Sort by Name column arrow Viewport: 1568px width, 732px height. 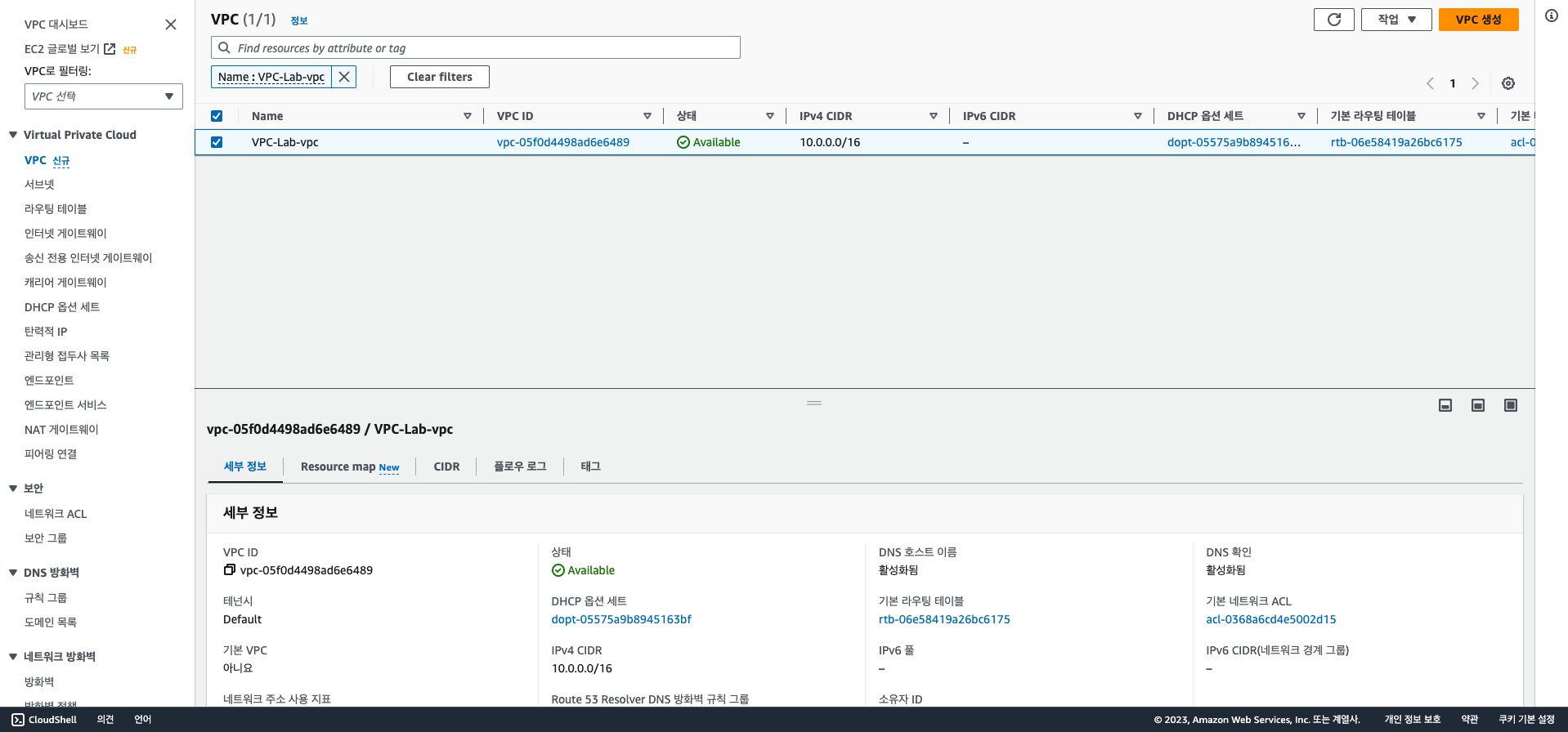click(x=468, y=116)
